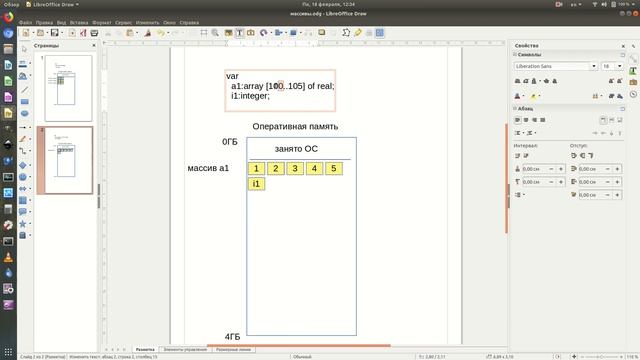The width and height of the screenshot is (640, 360).
Task: Select the straight Line drawing tool
Action: [x=24, y=89]
